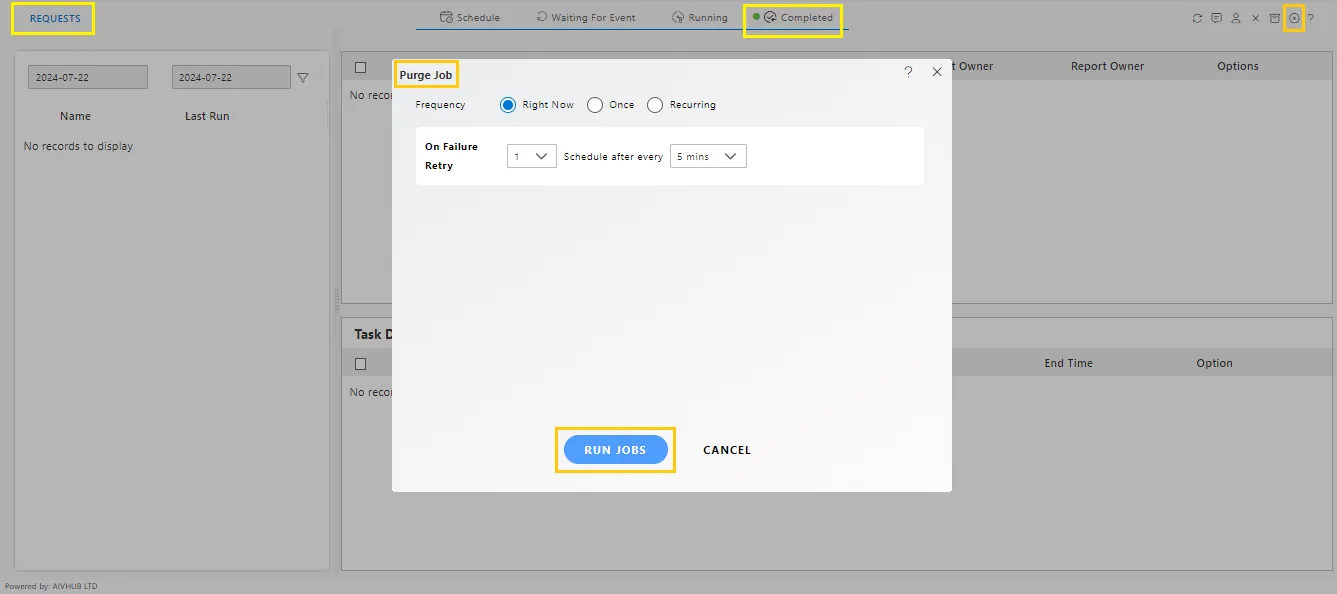Click the filter funnel icon beside dates

pos(303,77)
